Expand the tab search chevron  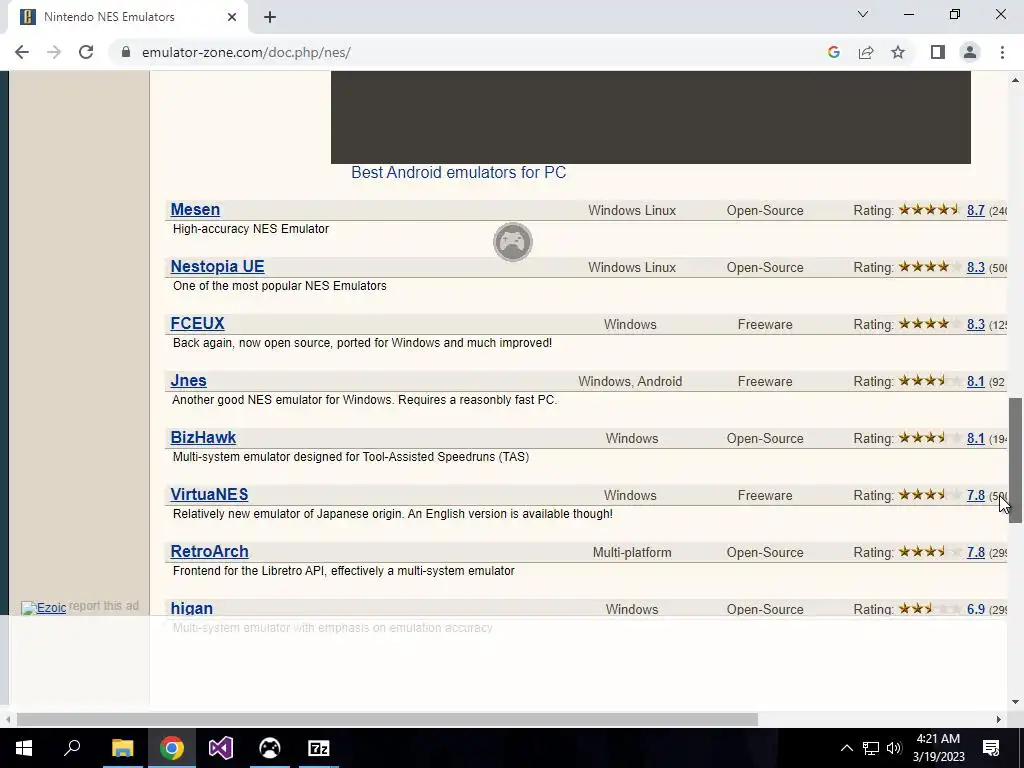(x=863, y=14)
